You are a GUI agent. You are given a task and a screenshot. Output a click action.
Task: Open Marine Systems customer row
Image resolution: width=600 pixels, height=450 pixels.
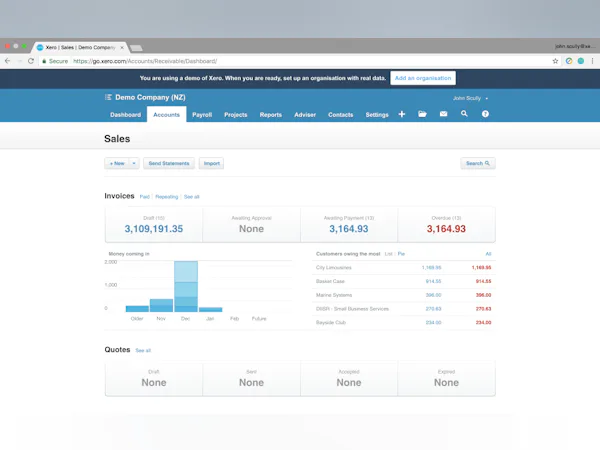(x=404, y=295)
